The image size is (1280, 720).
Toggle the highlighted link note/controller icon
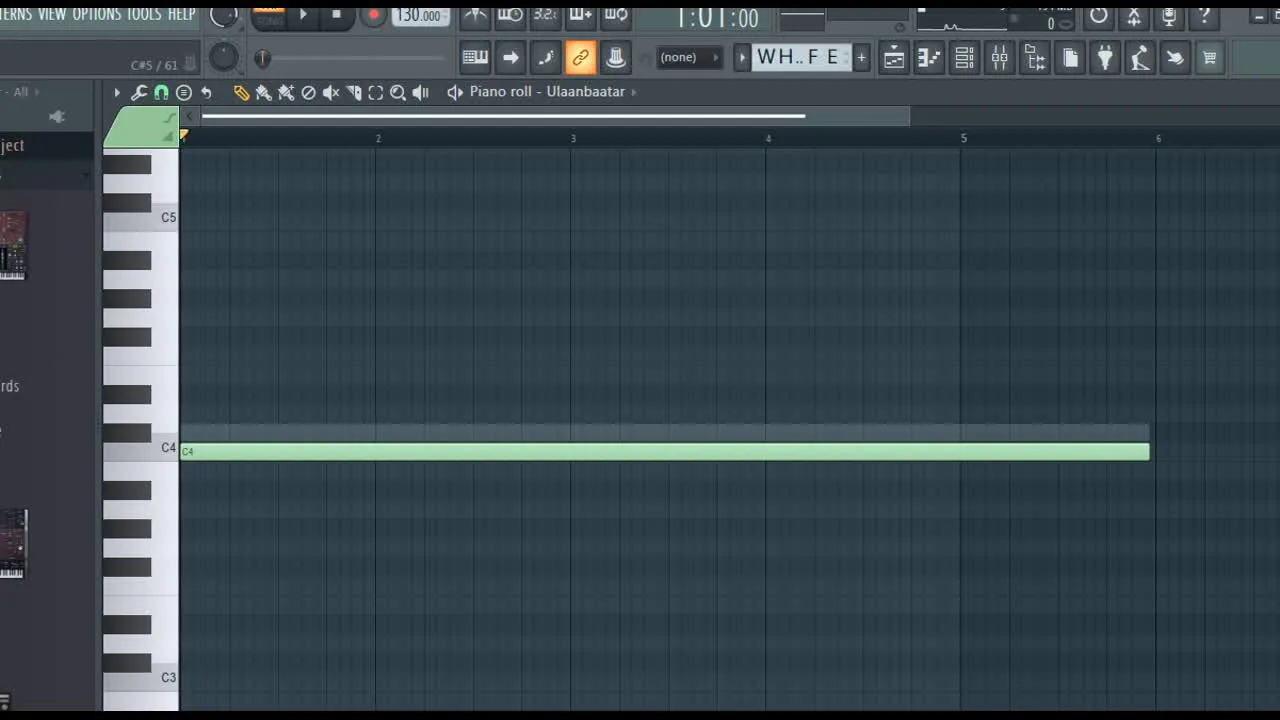click(x=581, y=58)
